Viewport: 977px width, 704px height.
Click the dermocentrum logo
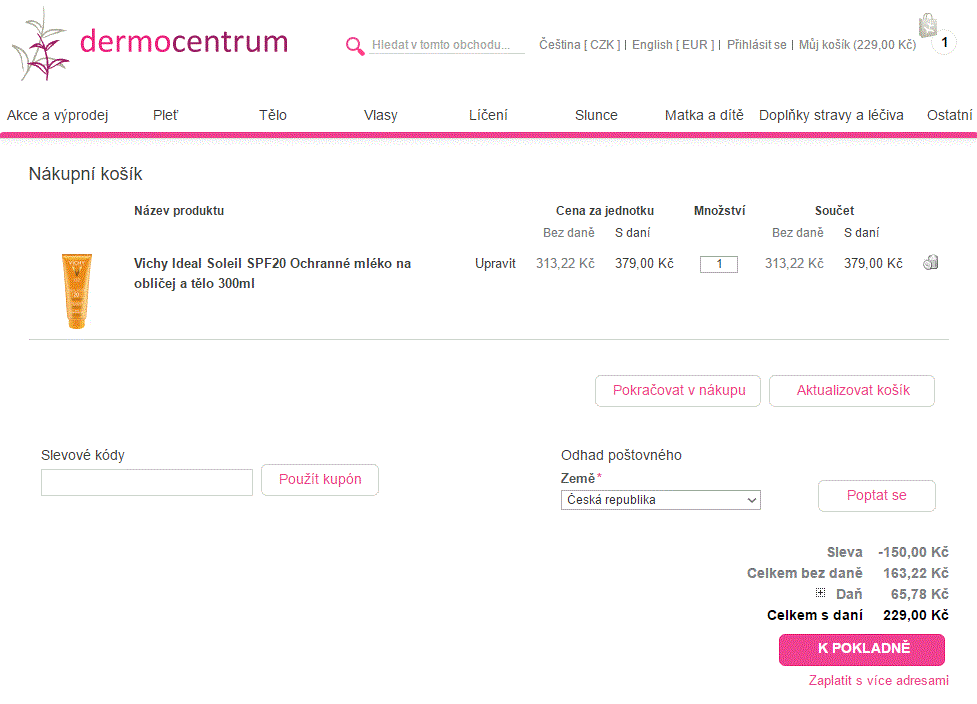(x=150, y=44)
